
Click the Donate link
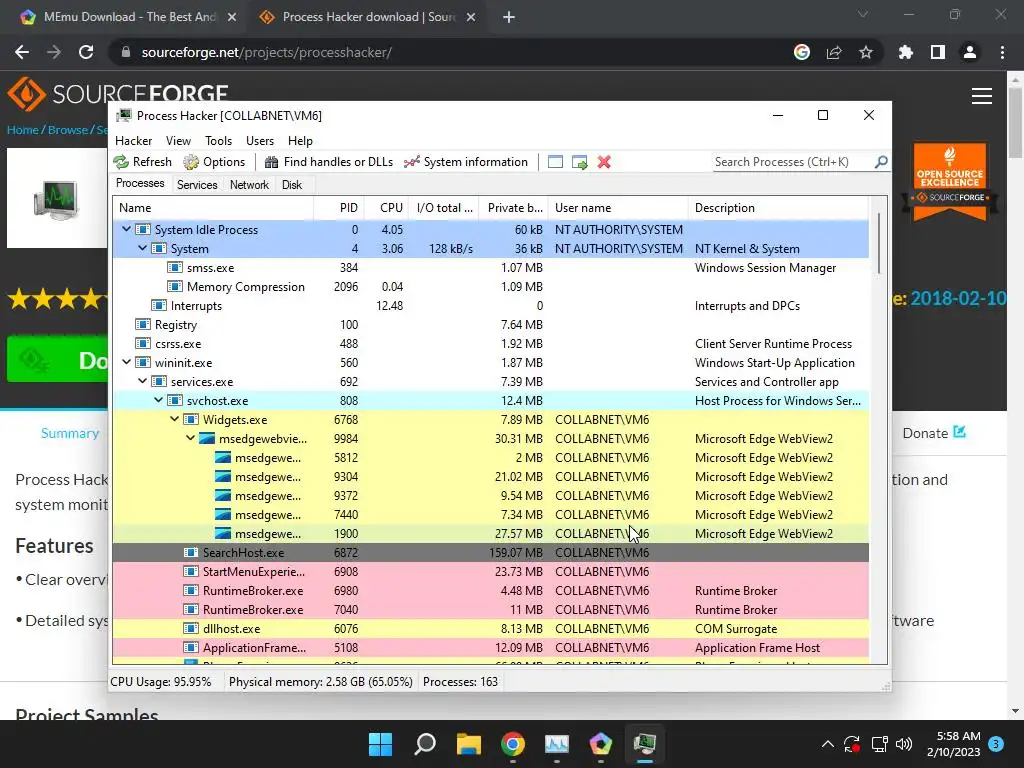tap(934, 433)
